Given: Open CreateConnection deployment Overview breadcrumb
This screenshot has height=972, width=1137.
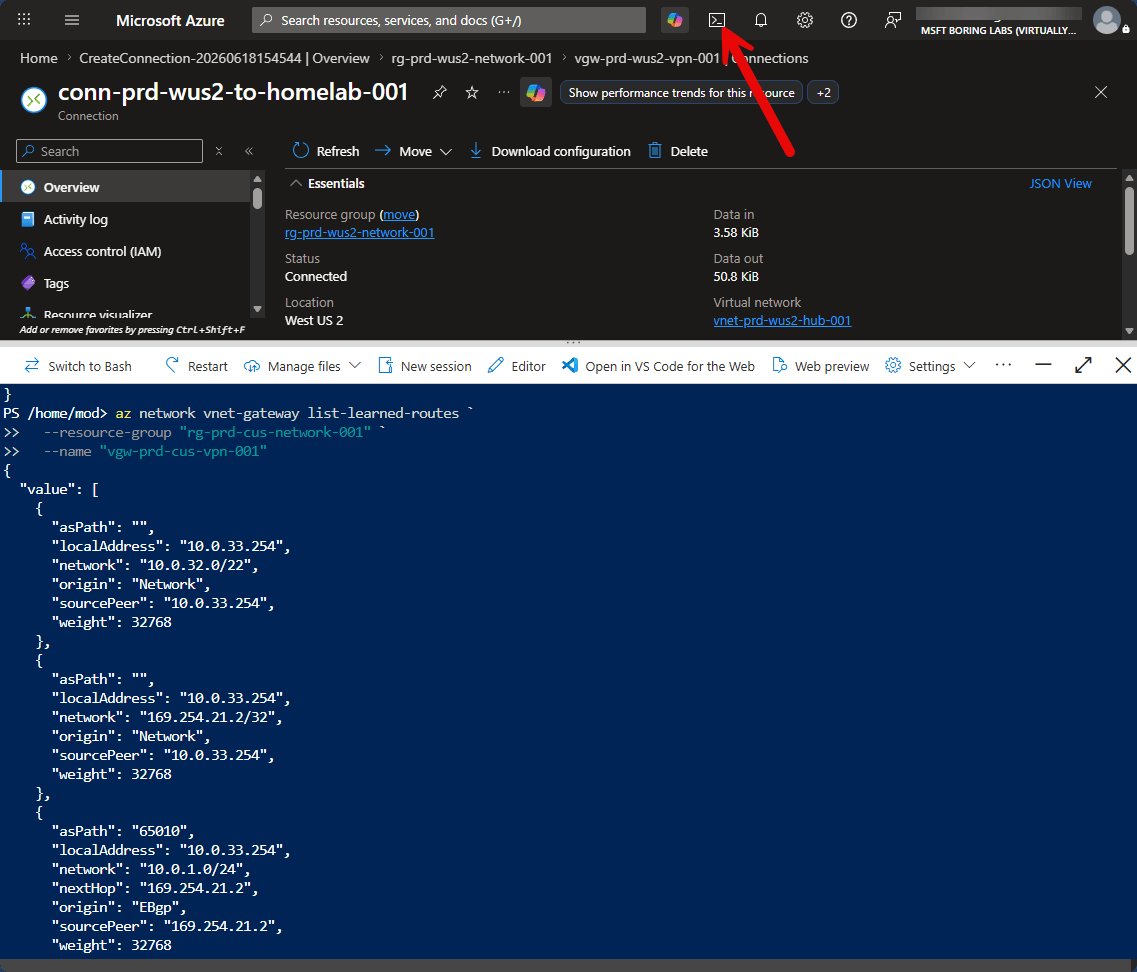Looking at the screenshot, I should click(224, 58).
